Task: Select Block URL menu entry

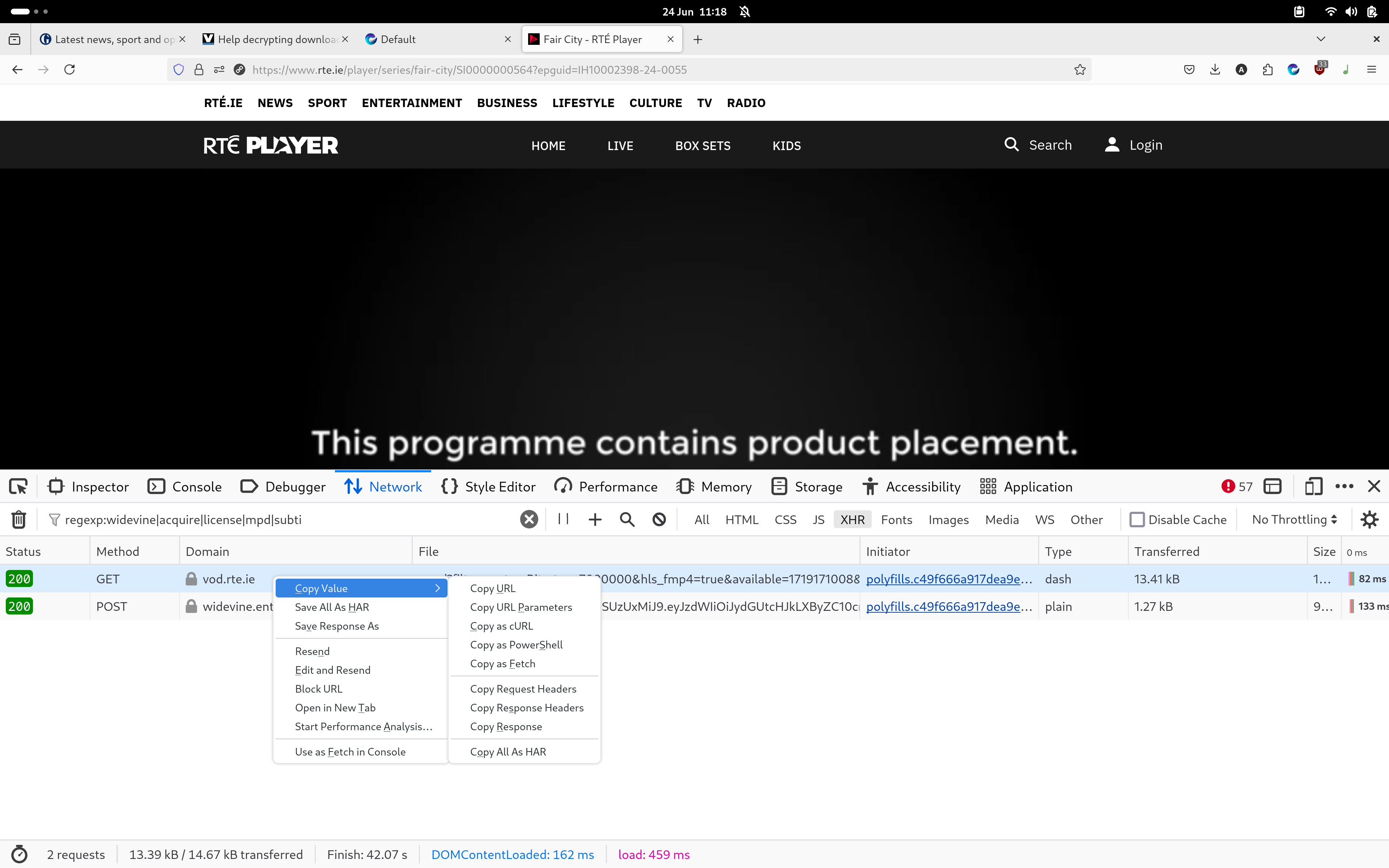Action: (318, 688)
